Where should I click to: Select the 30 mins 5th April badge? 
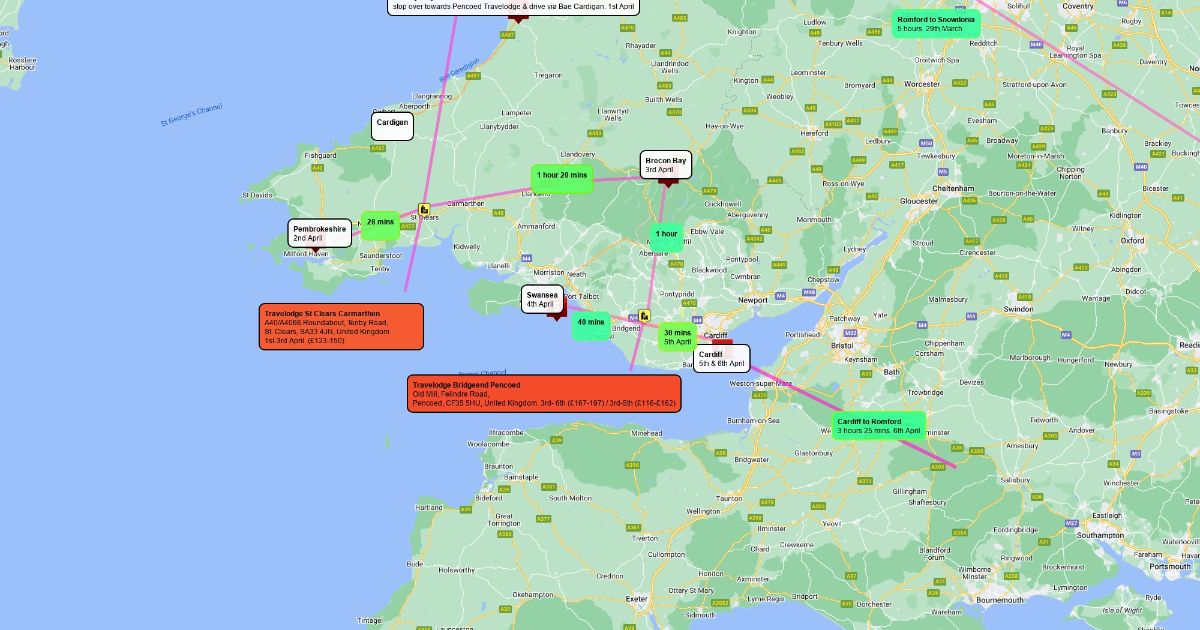click(x=677, y=337)
